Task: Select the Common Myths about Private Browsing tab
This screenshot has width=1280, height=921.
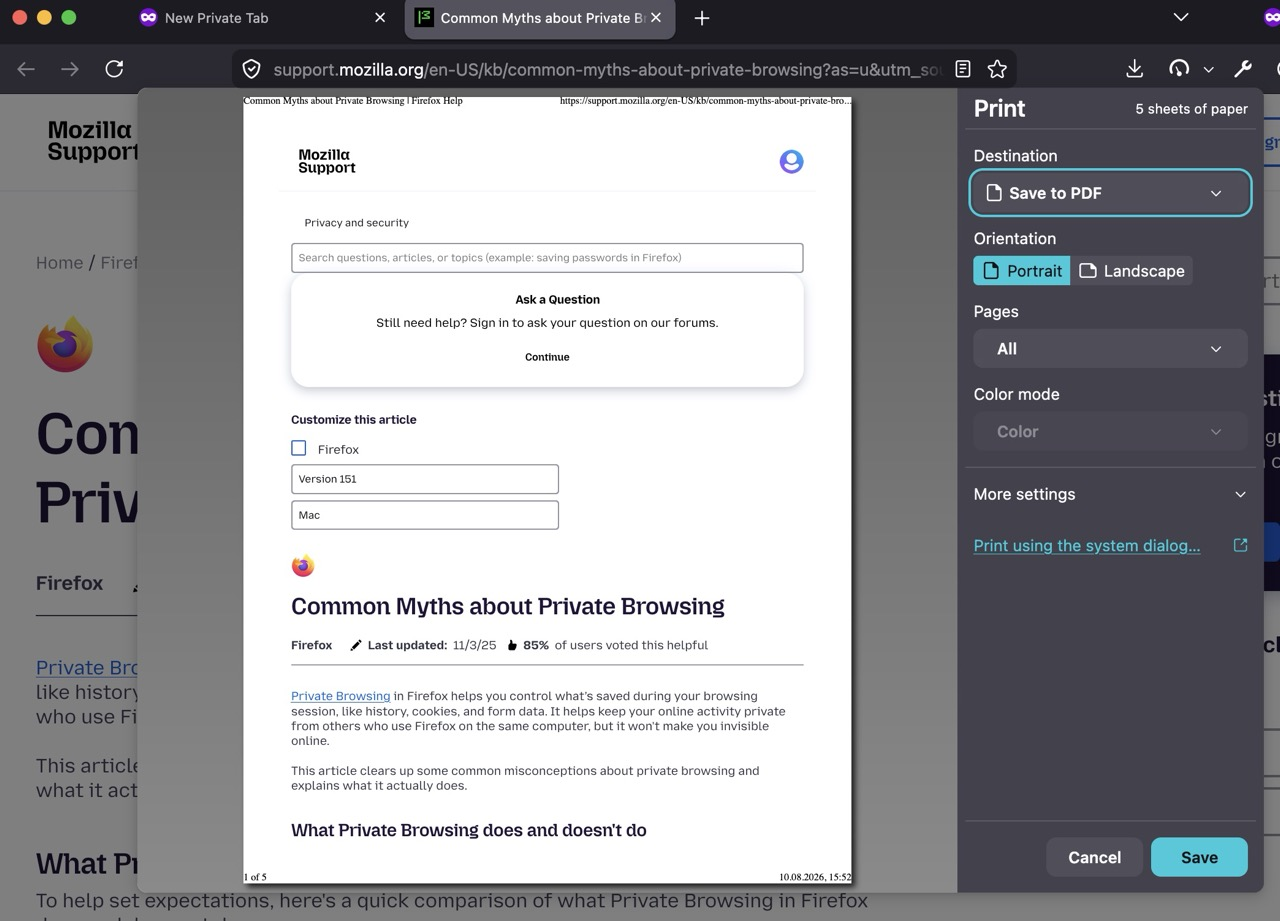Action: click(540, 18)
